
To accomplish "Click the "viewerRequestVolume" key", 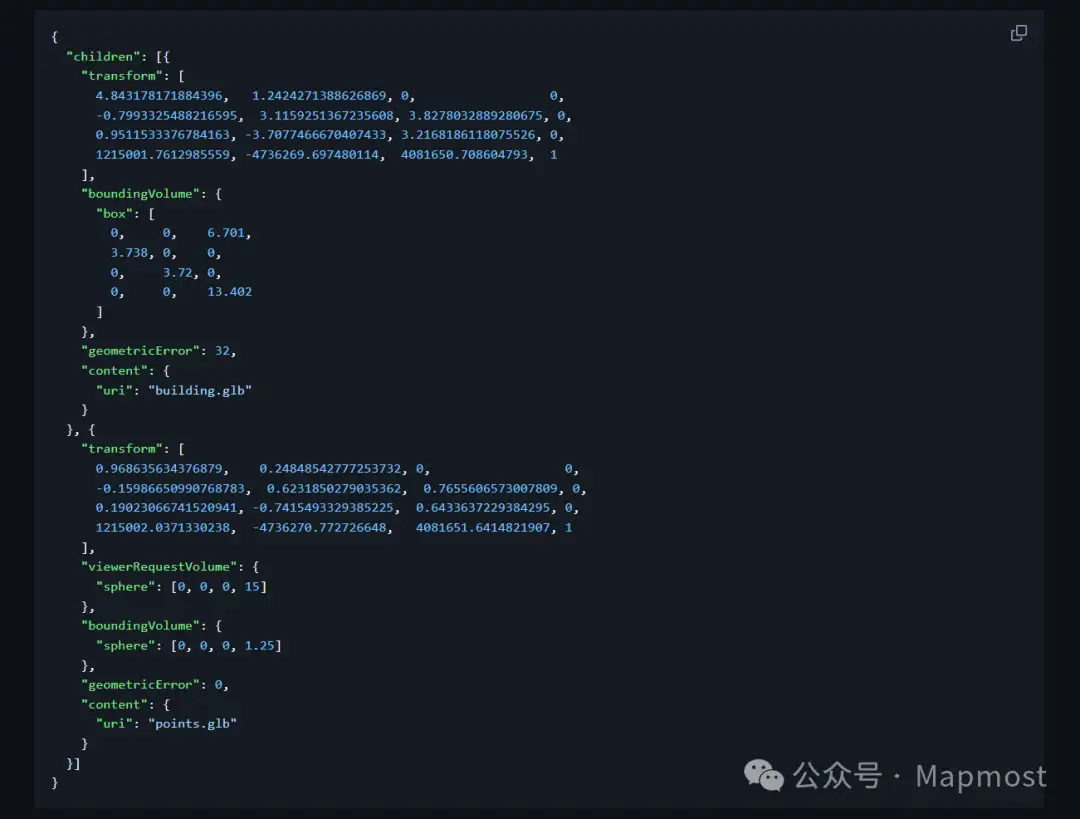I will tap(158, 568).
